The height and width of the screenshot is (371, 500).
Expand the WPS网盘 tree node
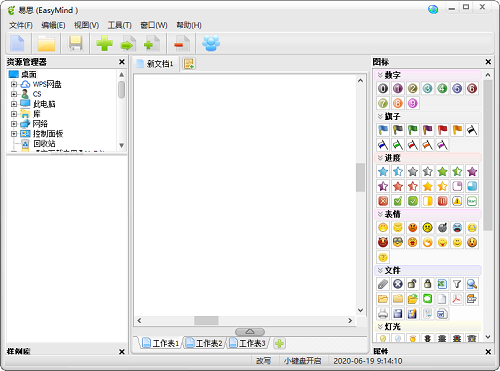[x=14, y=84]
